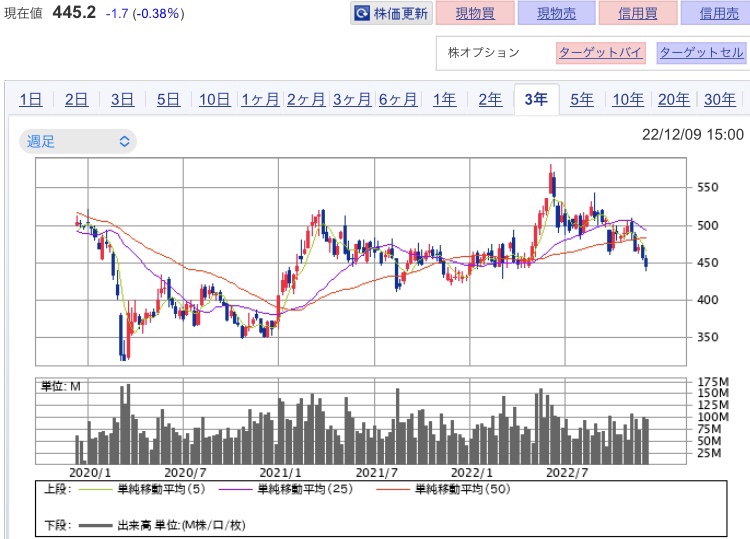Click the 単純移動平均(25) legend entry
This screenshot has width=750, height=539.
click(286, 489)
